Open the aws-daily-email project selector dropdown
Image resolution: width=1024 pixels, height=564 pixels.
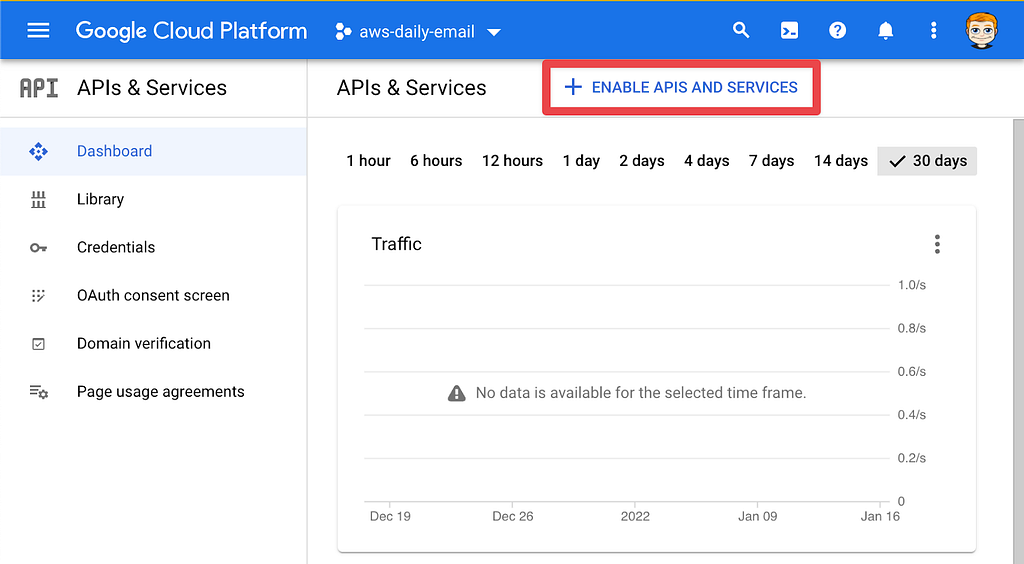[418, 31]
